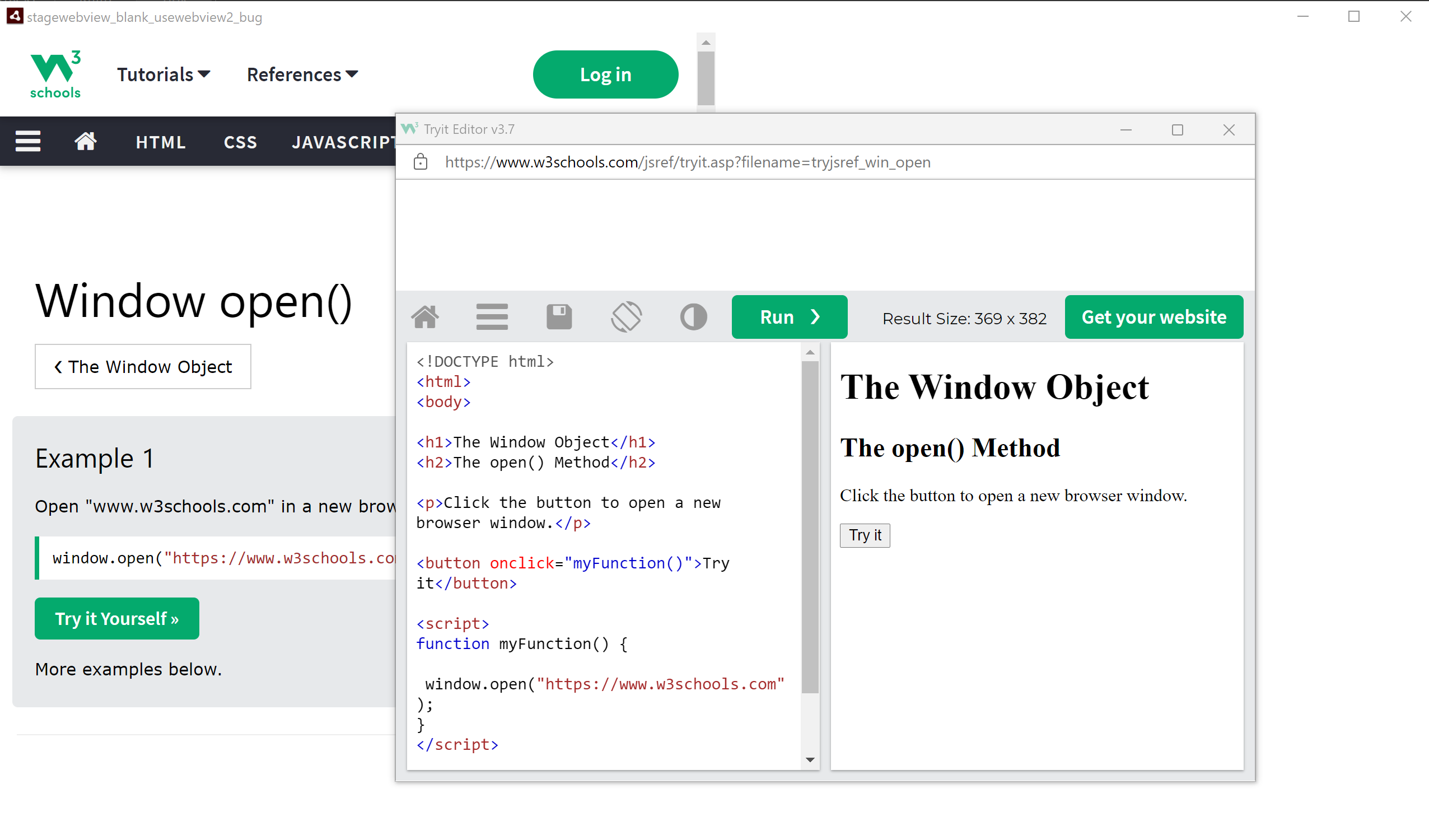Open the CSS tab in navbar
The width and height of the screenshot is (1429, 840).
click(240, 142)
